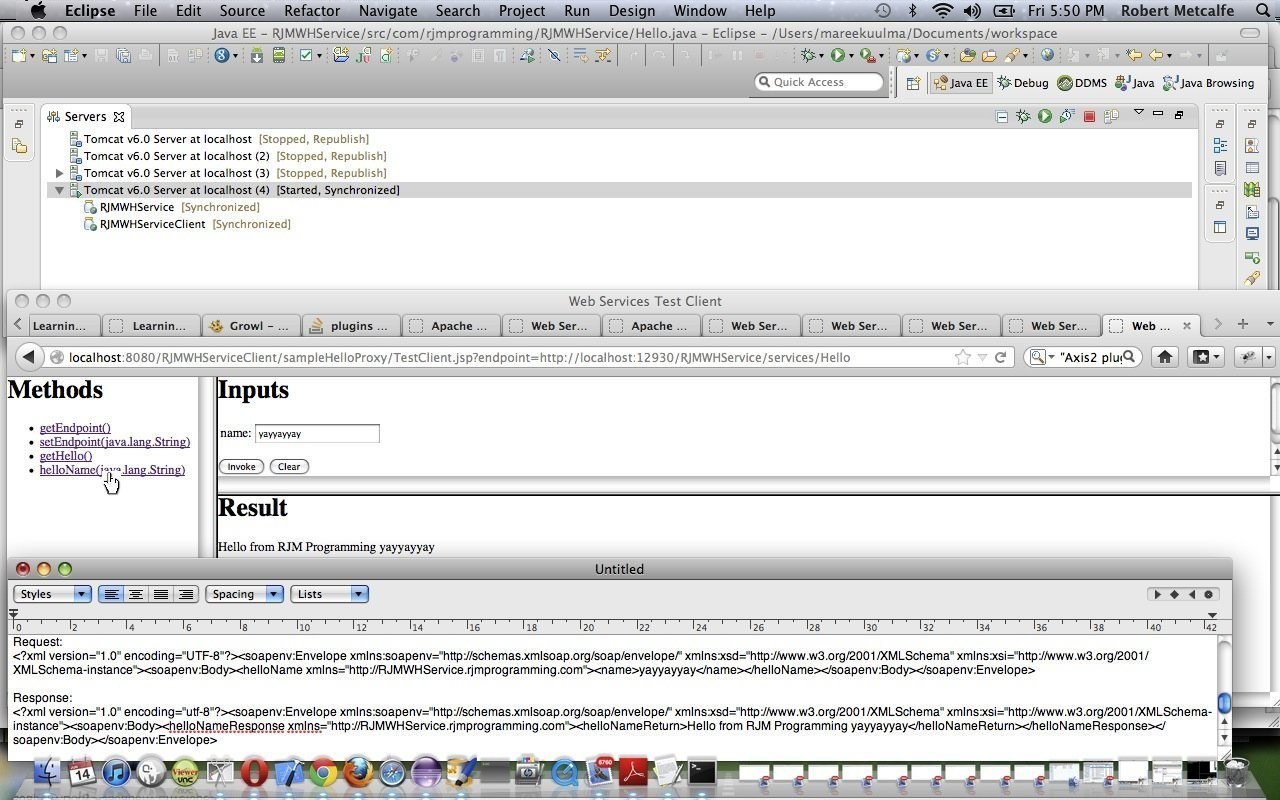Start the server using the green run icon in Servers view
The image size is (1280, 800).
[x=1045, y=116]
